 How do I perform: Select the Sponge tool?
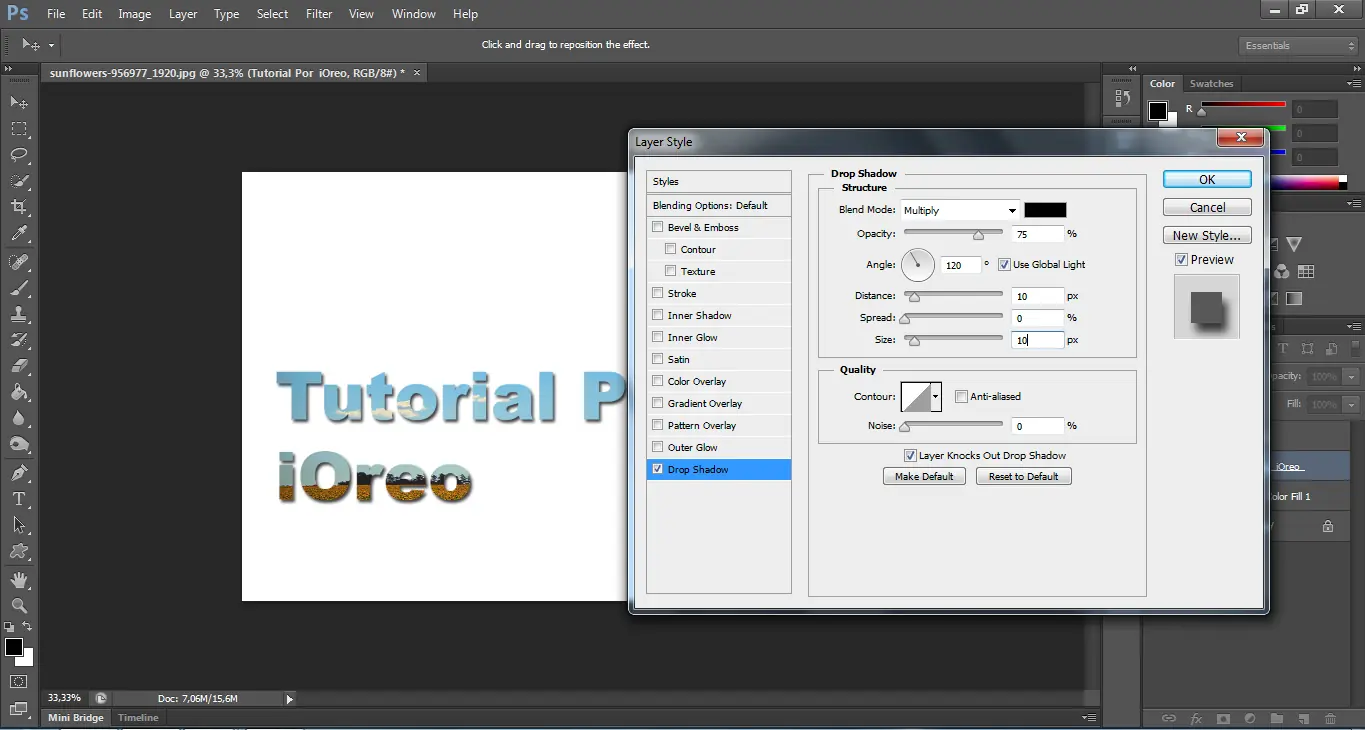19,444
